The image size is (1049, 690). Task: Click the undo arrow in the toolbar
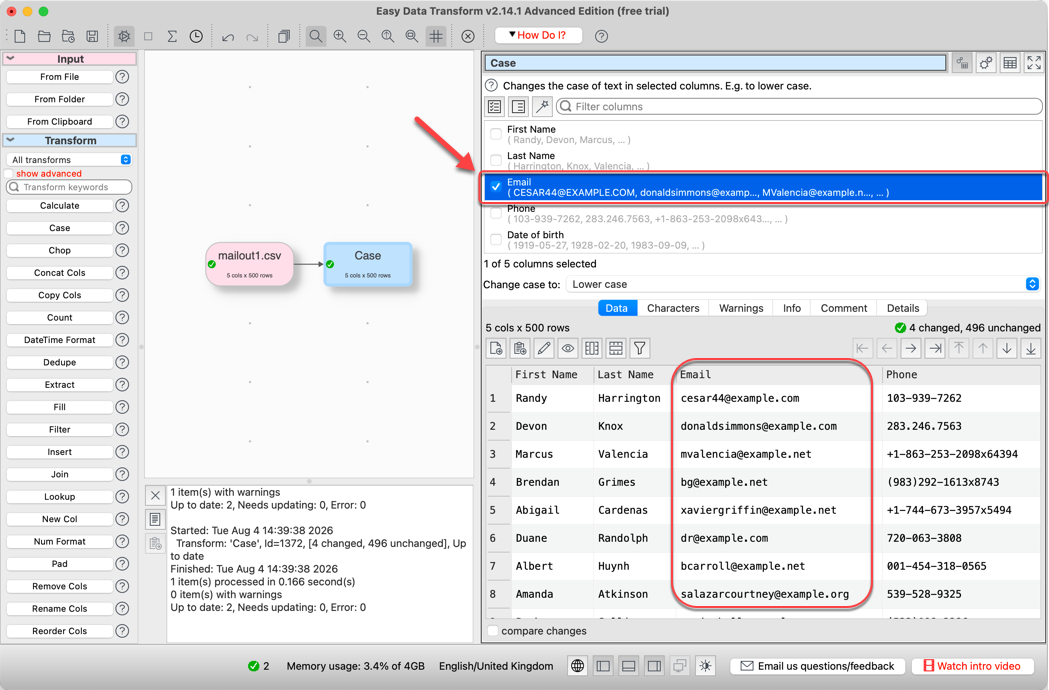coord(228,37)
